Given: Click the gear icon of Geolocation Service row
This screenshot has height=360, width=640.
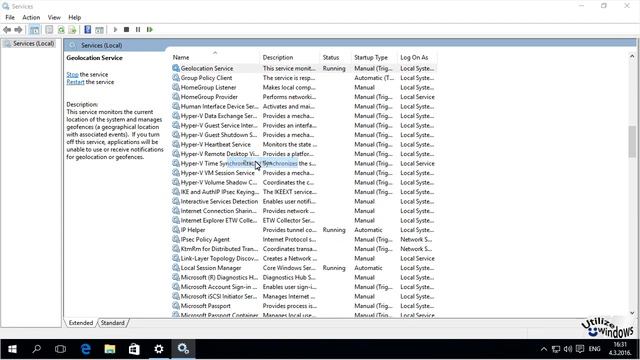Looking at the screenshot, I should click(176, 69).
